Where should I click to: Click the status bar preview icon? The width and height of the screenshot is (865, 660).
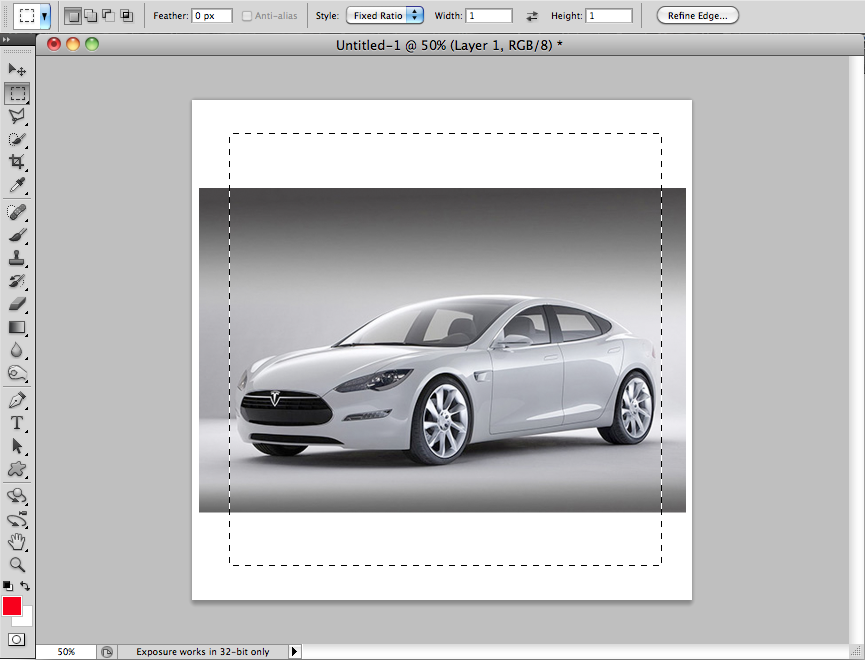point(107,652)
